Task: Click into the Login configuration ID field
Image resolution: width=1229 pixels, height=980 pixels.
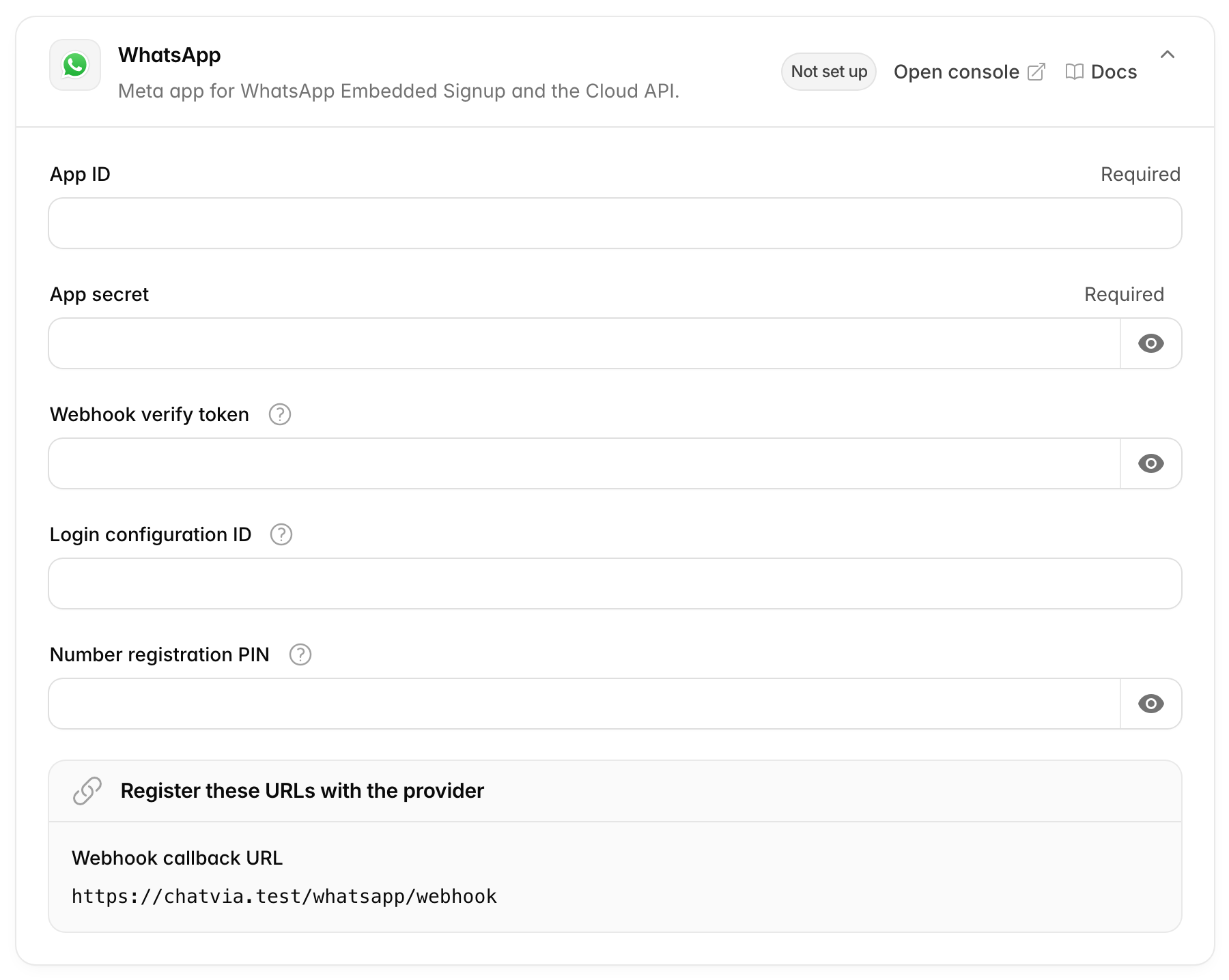Action: (x=615, y=583)
